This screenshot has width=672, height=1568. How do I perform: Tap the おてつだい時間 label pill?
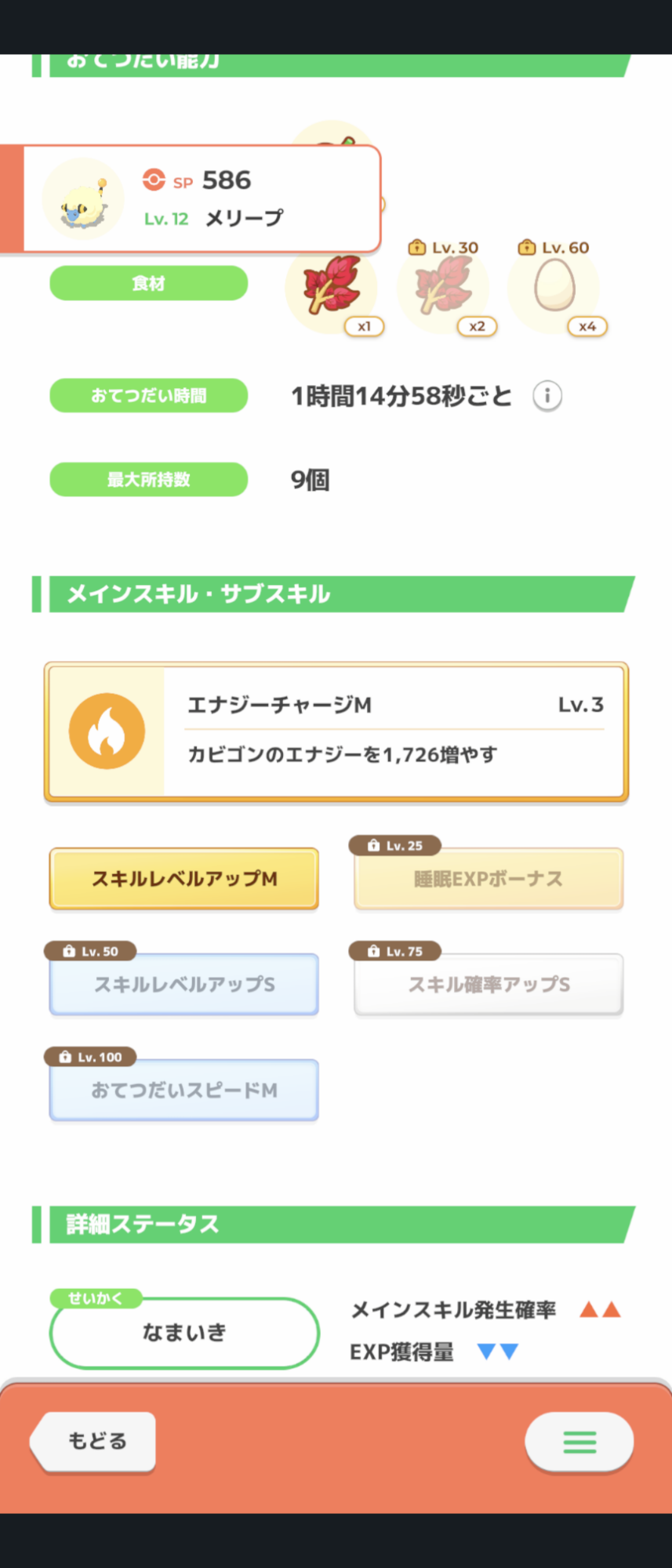click(x=149, y=396)
